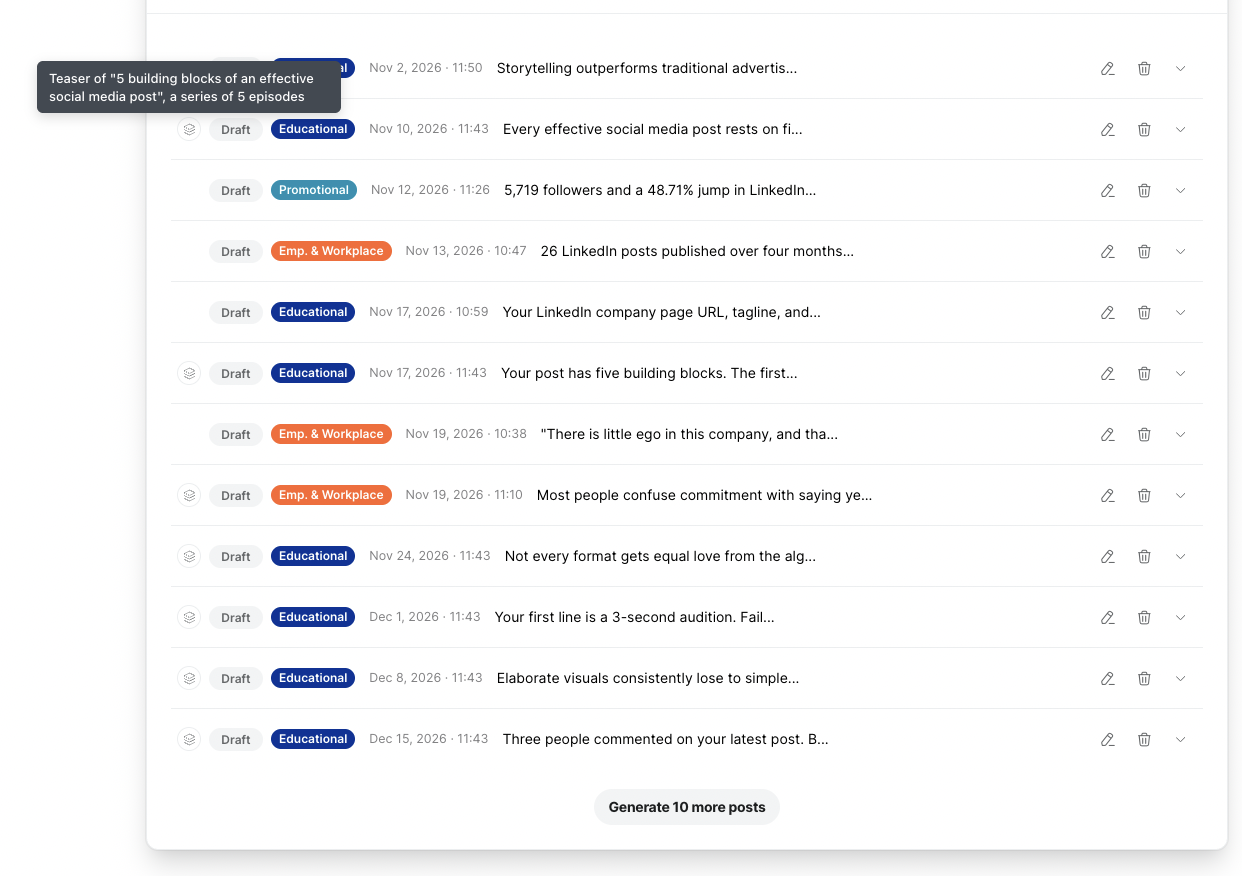Delete the '26 LinkedIn posts published' draft
This screenshot has width=1242, height=876.
pos(1144,252)
